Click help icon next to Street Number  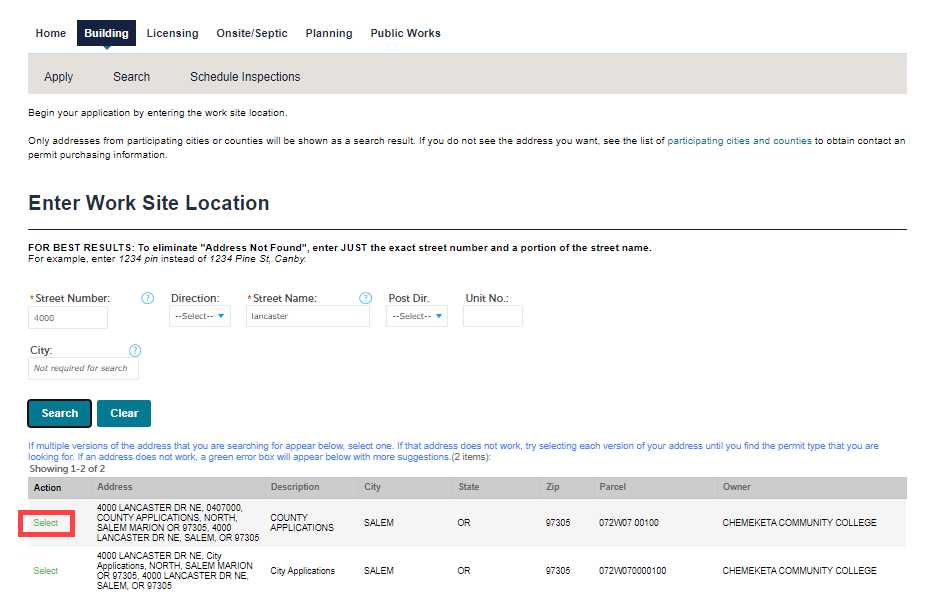click(x=148, y=298)
